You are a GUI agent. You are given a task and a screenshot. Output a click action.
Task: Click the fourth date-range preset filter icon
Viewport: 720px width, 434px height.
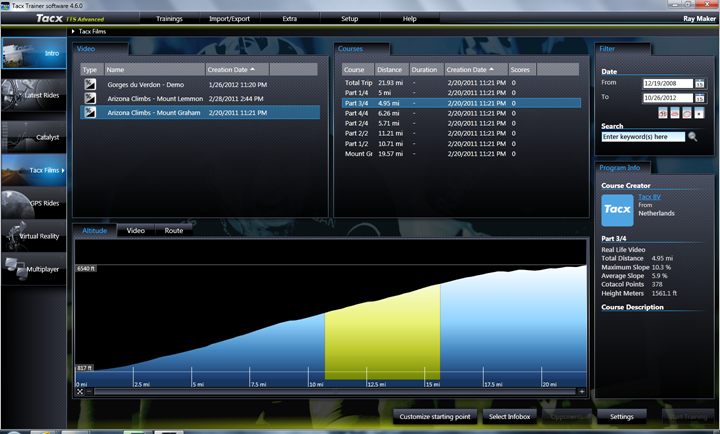tap(699, 113)
